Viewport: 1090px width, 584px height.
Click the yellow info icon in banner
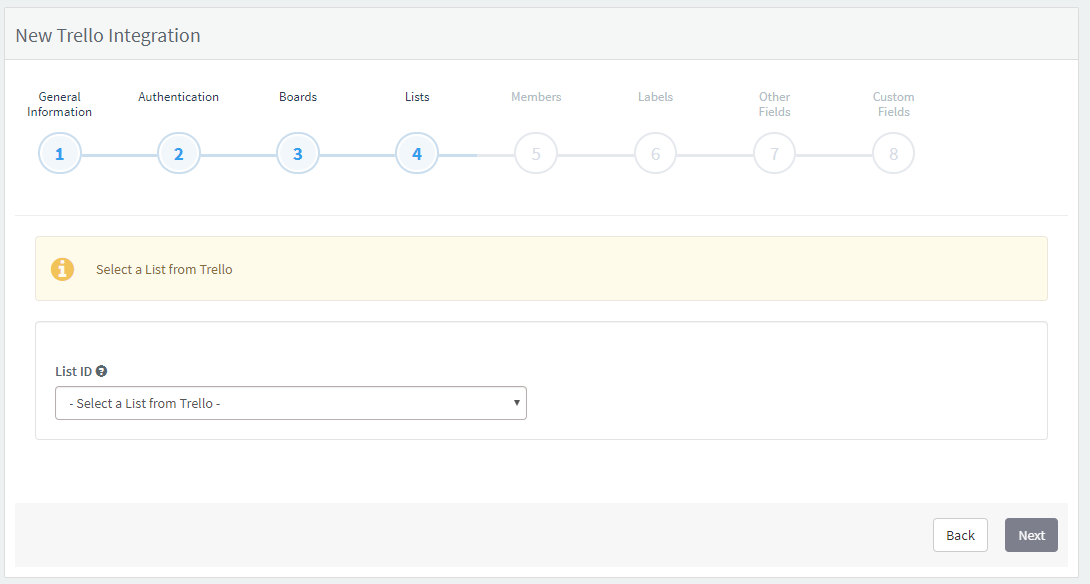pyautogui.click(x=63, y=269)
